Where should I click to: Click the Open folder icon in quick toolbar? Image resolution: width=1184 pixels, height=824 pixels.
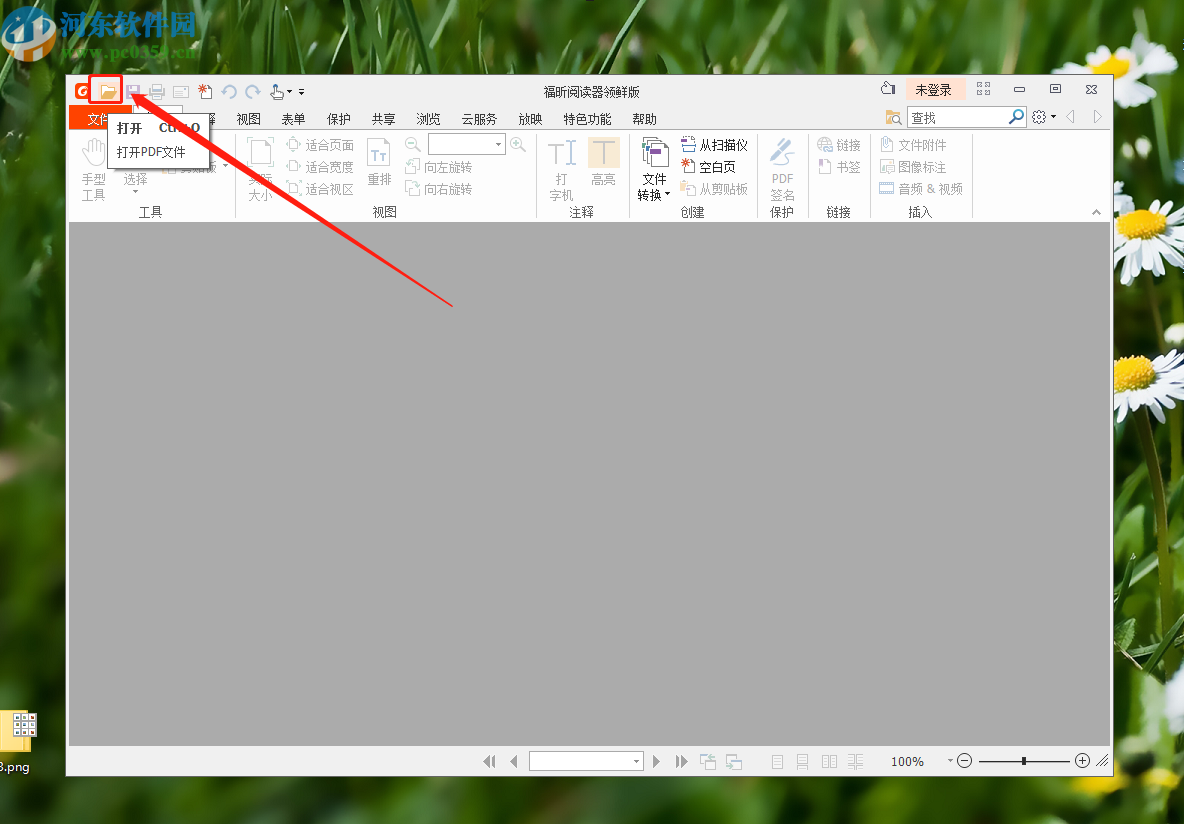(108, 91)
